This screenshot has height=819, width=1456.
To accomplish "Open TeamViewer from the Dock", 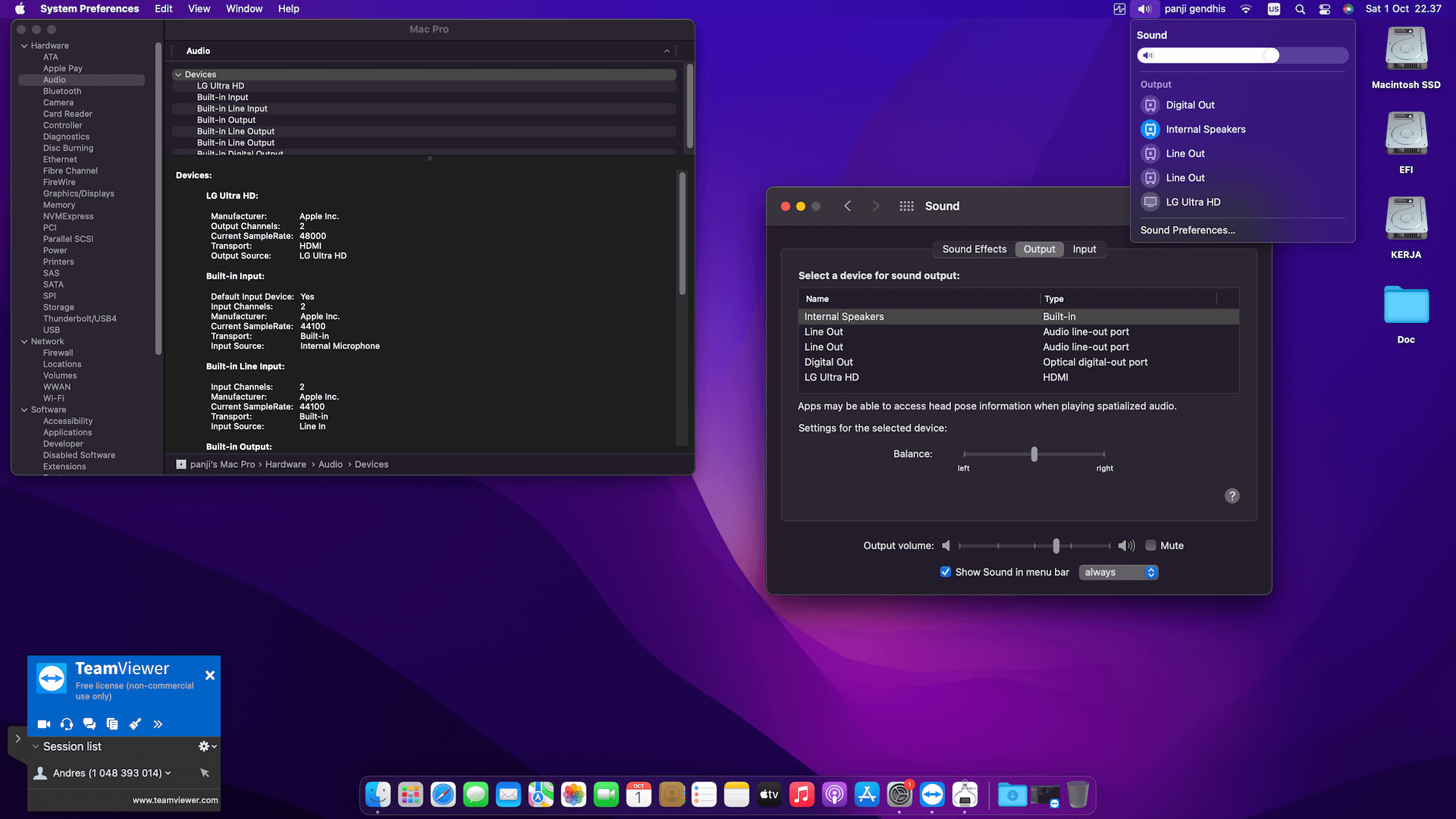I will (x=932, y=795).
